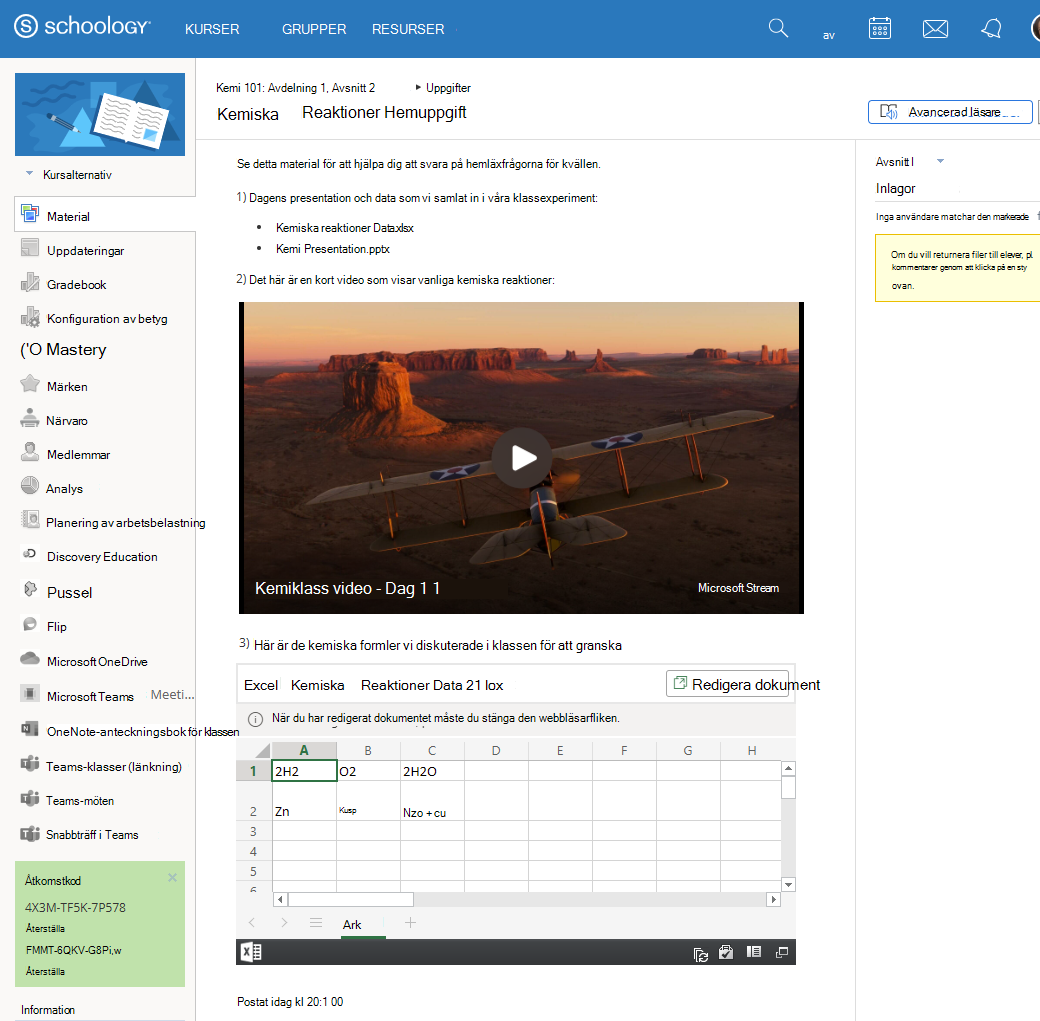The image size is (1040, 1021).
Task: Reset access code 4X3M-TF5K-7P578
Action: coord(45,928)
